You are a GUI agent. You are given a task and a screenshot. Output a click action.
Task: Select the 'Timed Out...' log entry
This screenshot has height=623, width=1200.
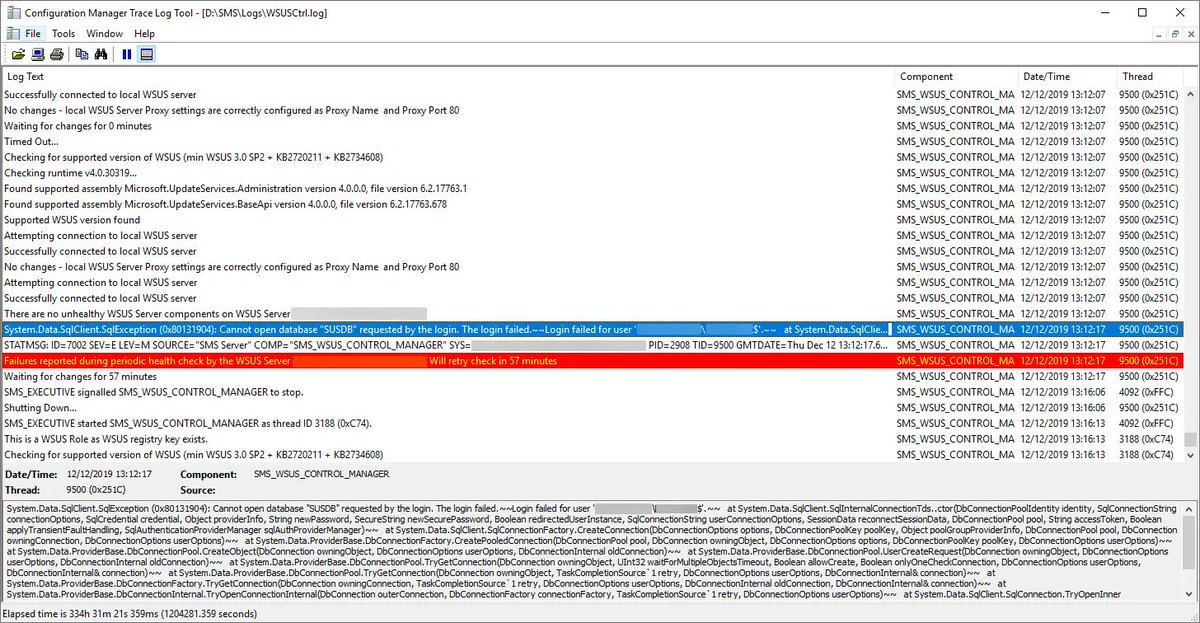[x=591, y=141]
